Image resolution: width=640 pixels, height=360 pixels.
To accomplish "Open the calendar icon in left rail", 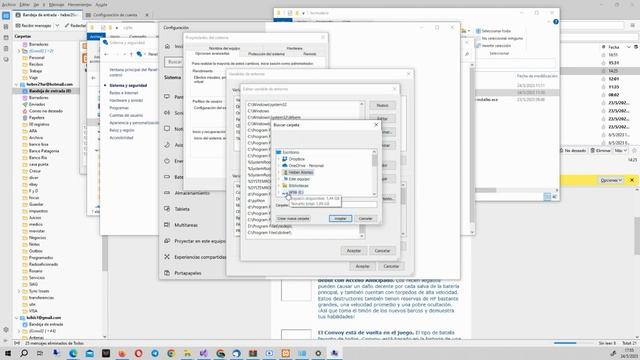I will point(6,38).
